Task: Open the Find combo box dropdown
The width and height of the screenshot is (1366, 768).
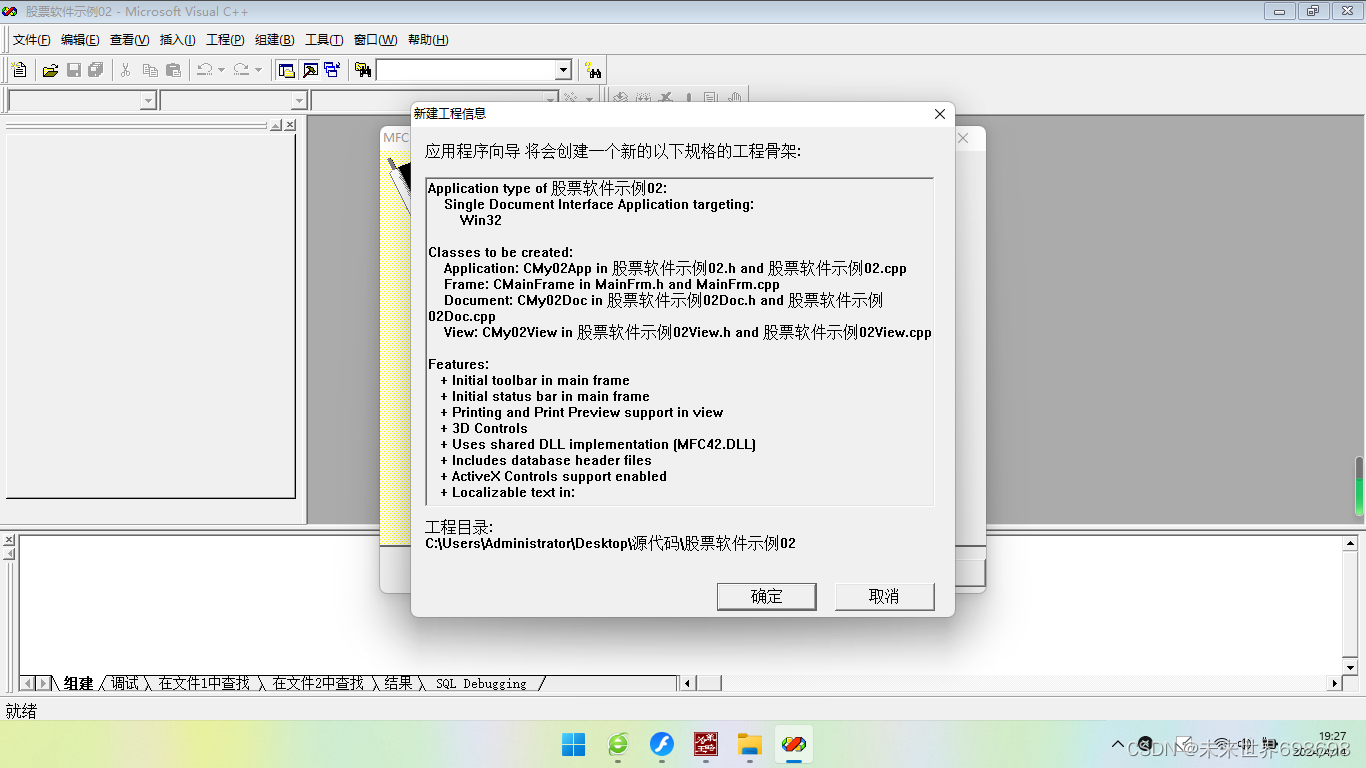Action: [x=563, y=70]
